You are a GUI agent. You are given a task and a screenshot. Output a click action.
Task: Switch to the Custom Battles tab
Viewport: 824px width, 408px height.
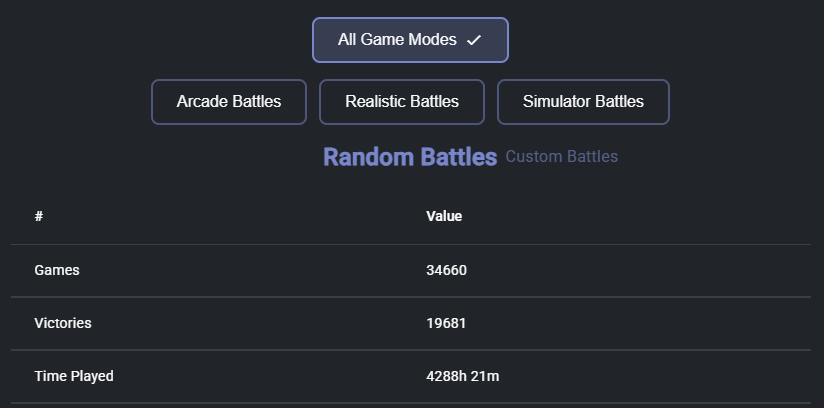tap(561, 157)
